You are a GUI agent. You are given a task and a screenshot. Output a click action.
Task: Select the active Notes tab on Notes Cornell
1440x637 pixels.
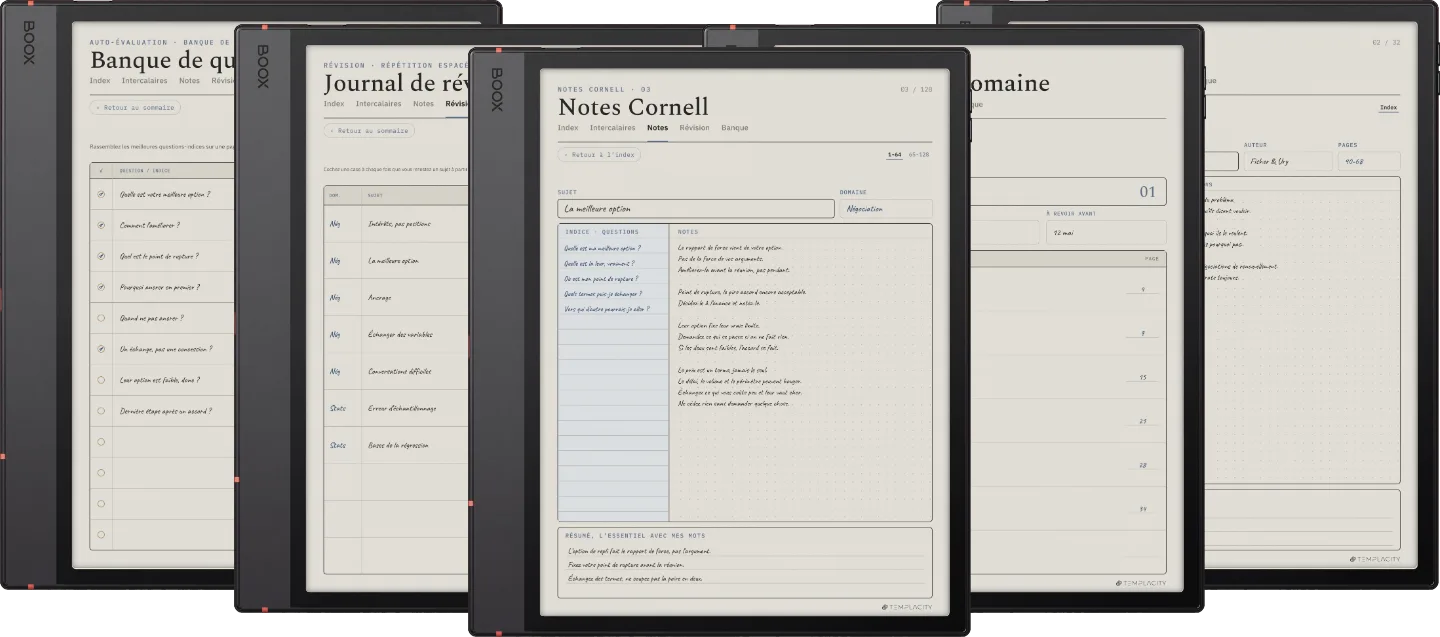pos(658,128)
